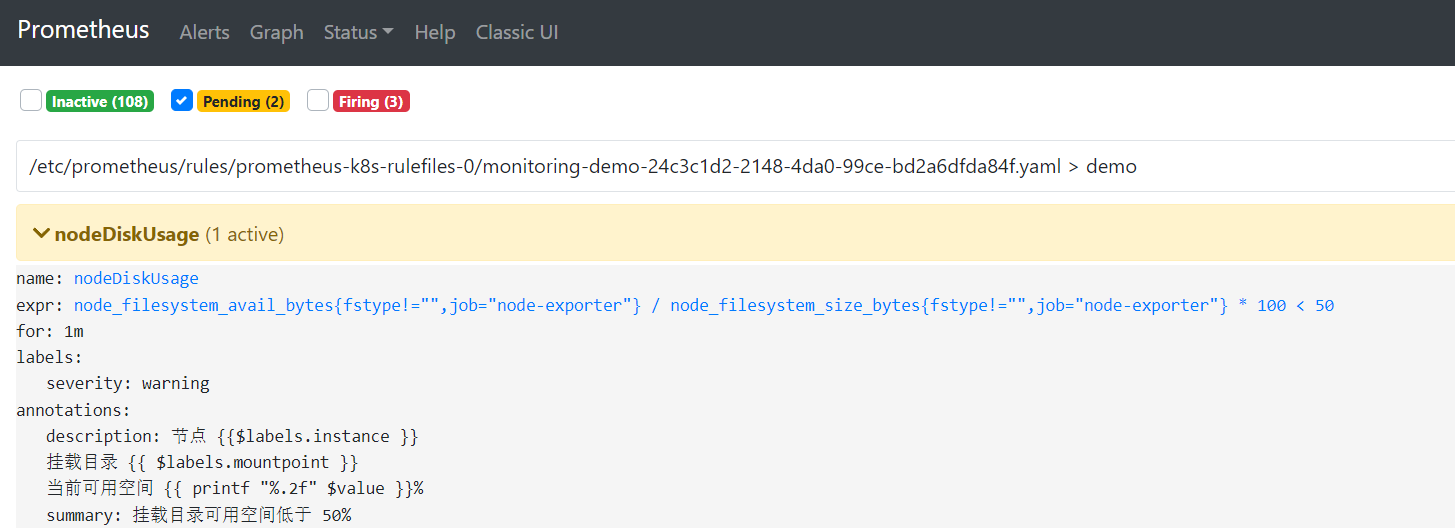Enable the Inactive alerts checkbox
Screen dimensions: 1455x532
[31, 101]
